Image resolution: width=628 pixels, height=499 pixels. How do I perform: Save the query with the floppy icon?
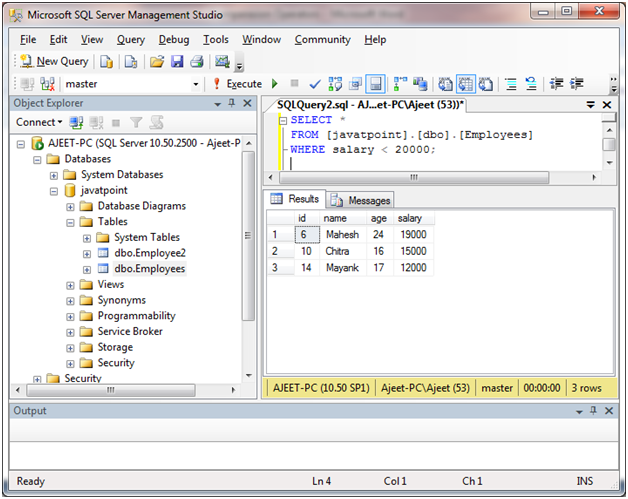click(177, 62)
